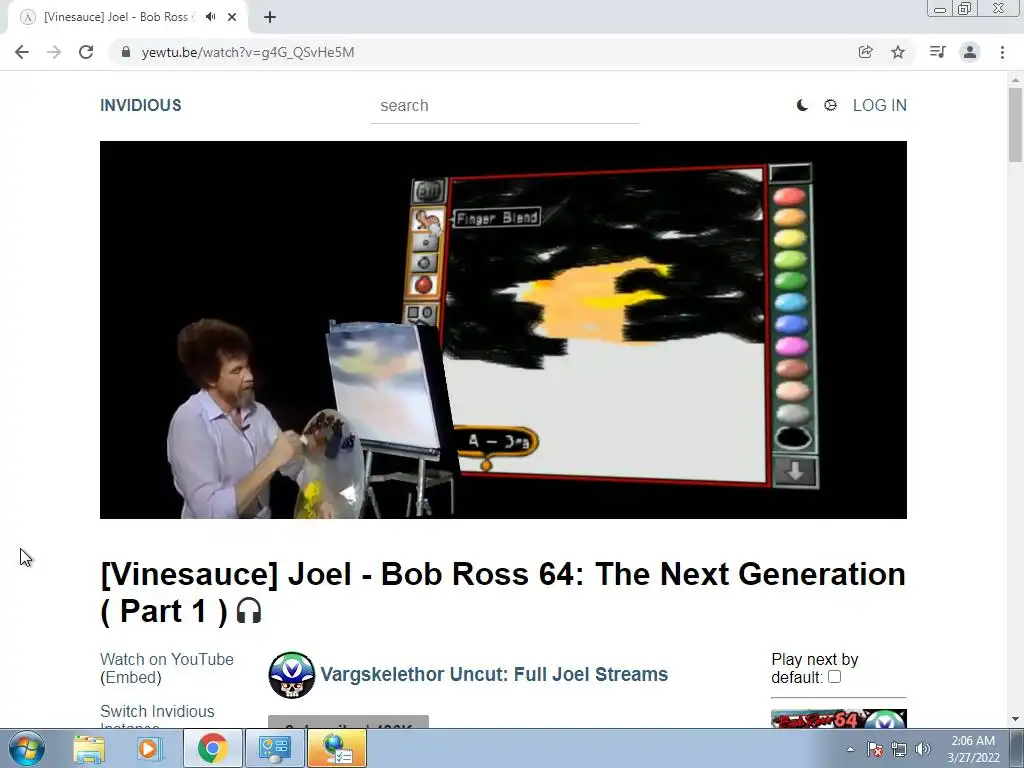The image size is (1024, 768).
Task: Show hidden tray icons arrow
Action: pos(850,749)
